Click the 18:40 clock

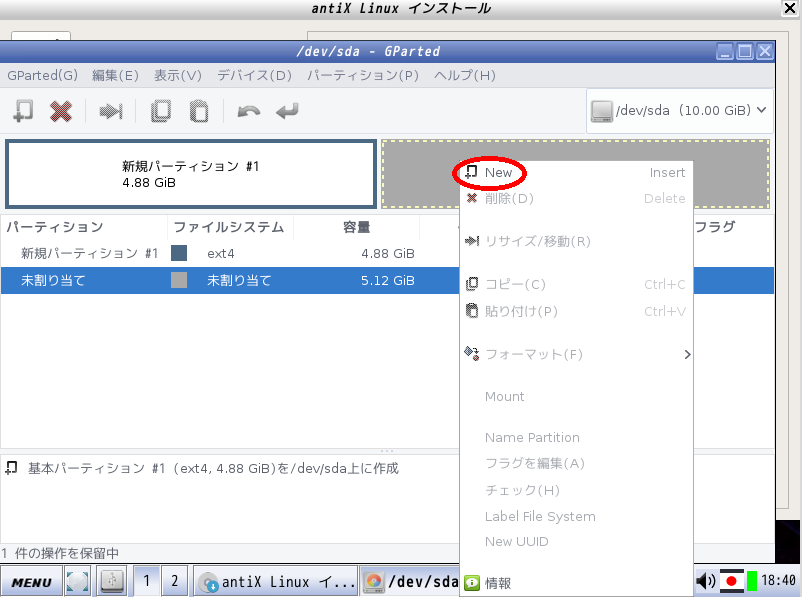point(778,581)
